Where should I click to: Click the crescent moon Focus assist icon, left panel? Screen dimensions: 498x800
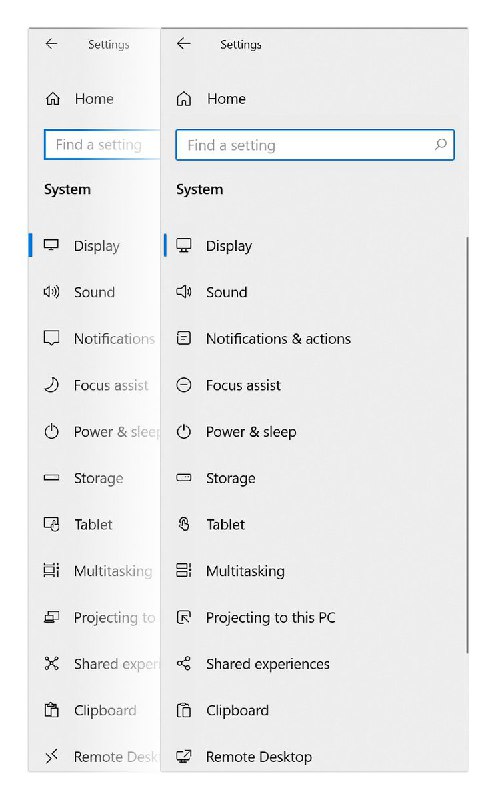click(x=52, y=385)
